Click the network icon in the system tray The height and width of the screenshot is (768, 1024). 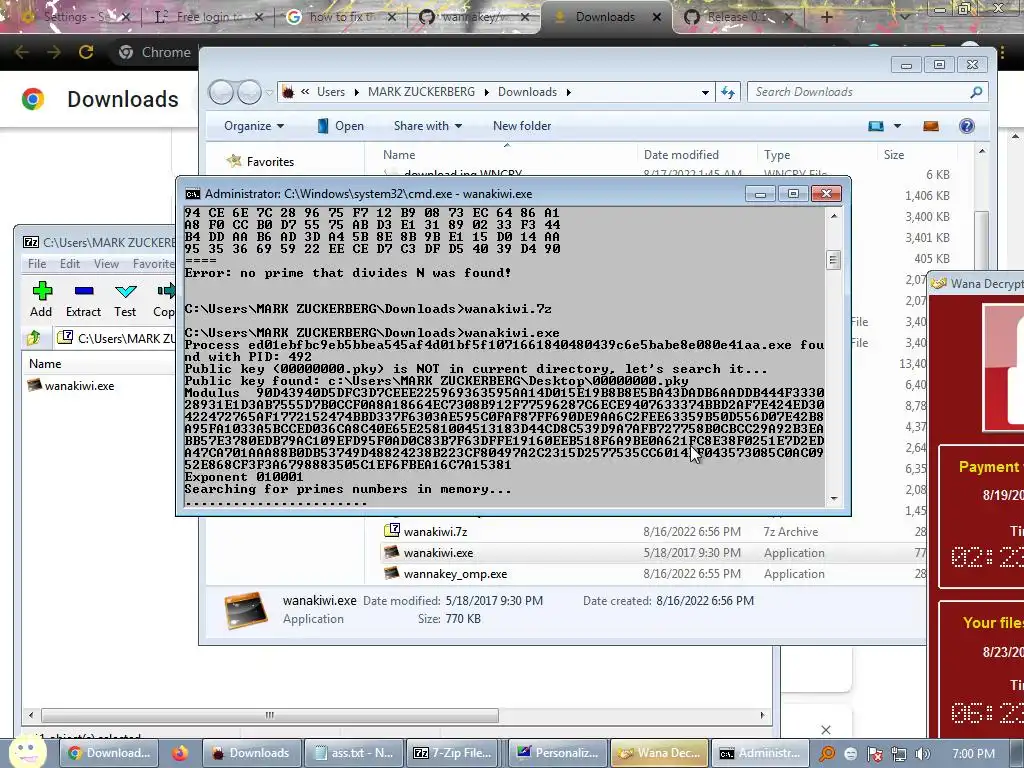(x=899, y=754)
